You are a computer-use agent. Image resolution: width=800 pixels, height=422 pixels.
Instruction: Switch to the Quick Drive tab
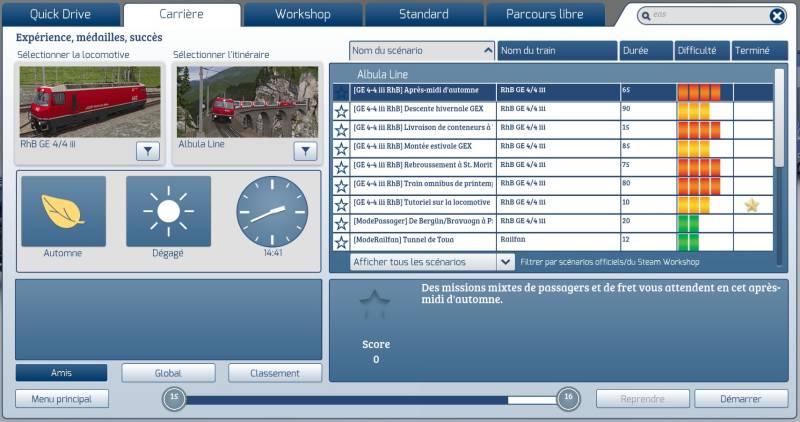pos(61,14)
